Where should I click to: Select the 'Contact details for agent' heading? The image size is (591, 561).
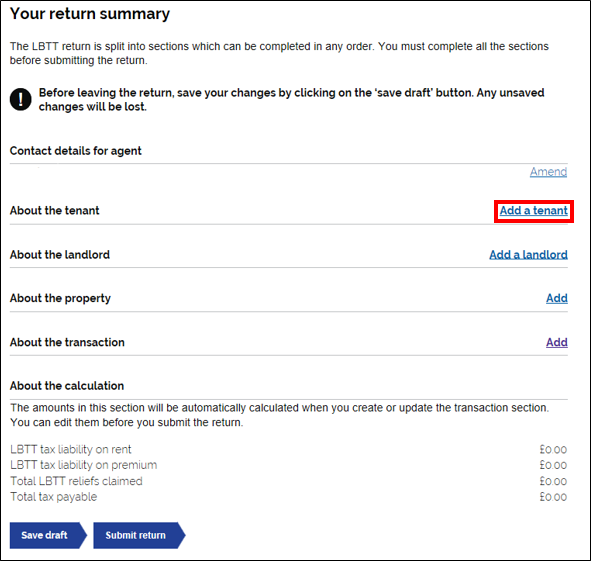pyautogui.click(x=75, y=151)
